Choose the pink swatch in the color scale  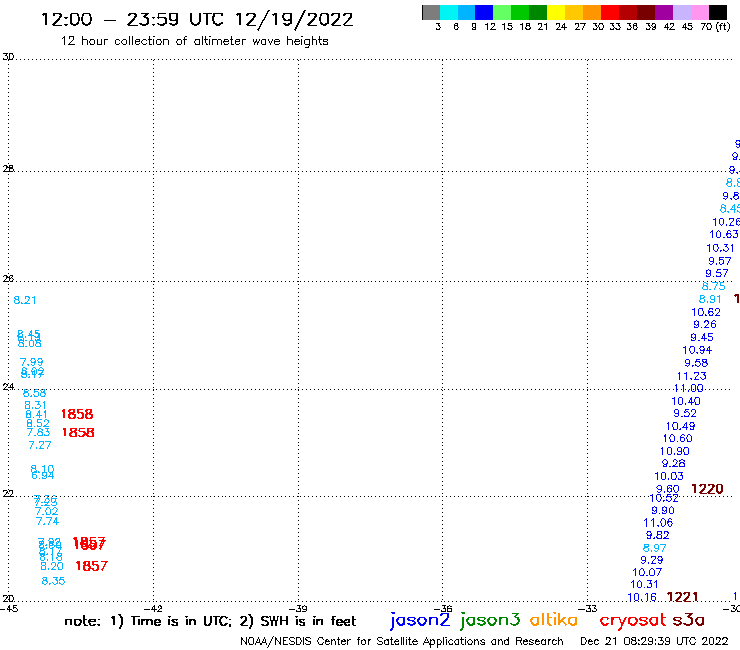(x=699, y=12)
